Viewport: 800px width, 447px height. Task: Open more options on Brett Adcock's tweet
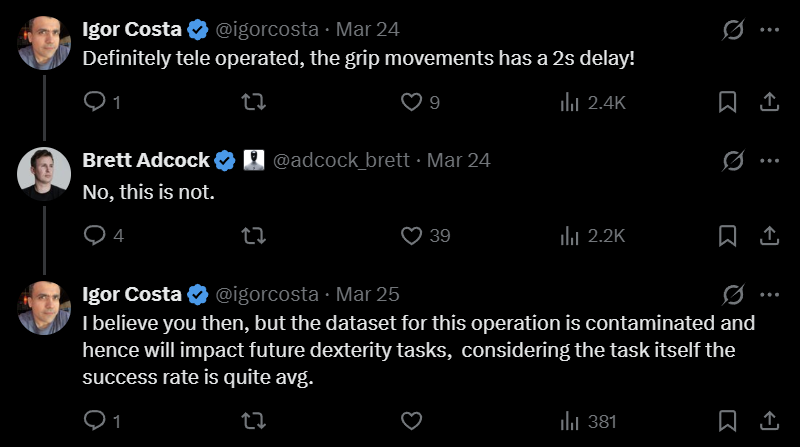(769, 160)
